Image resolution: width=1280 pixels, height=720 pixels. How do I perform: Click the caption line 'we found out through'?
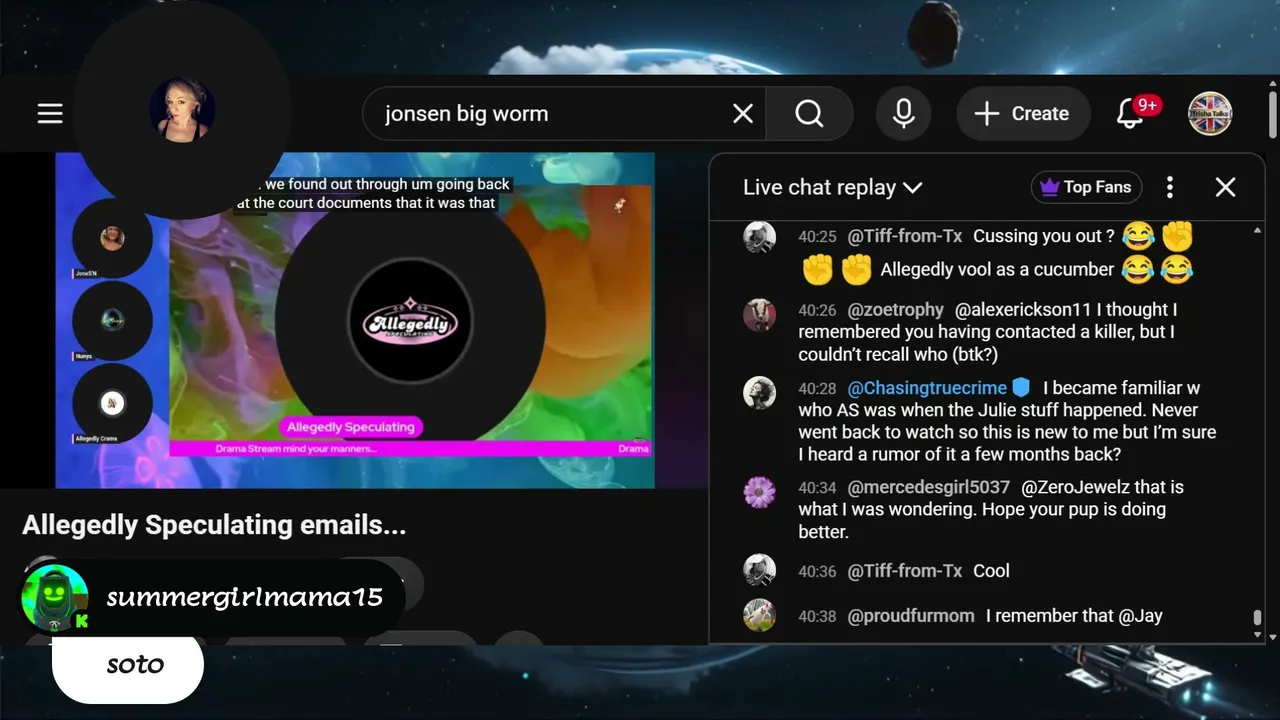[387, 184]
